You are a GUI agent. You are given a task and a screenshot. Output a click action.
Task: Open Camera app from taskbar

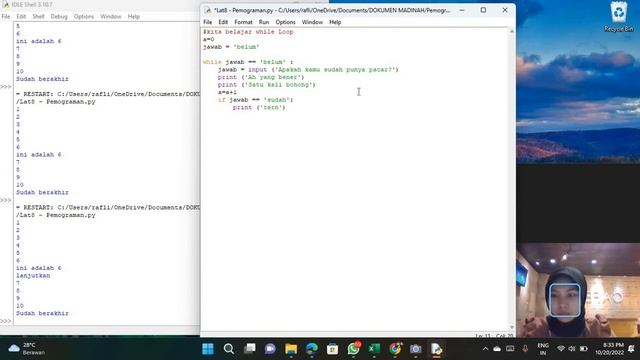pyautogui.click(x=416, y=349)
